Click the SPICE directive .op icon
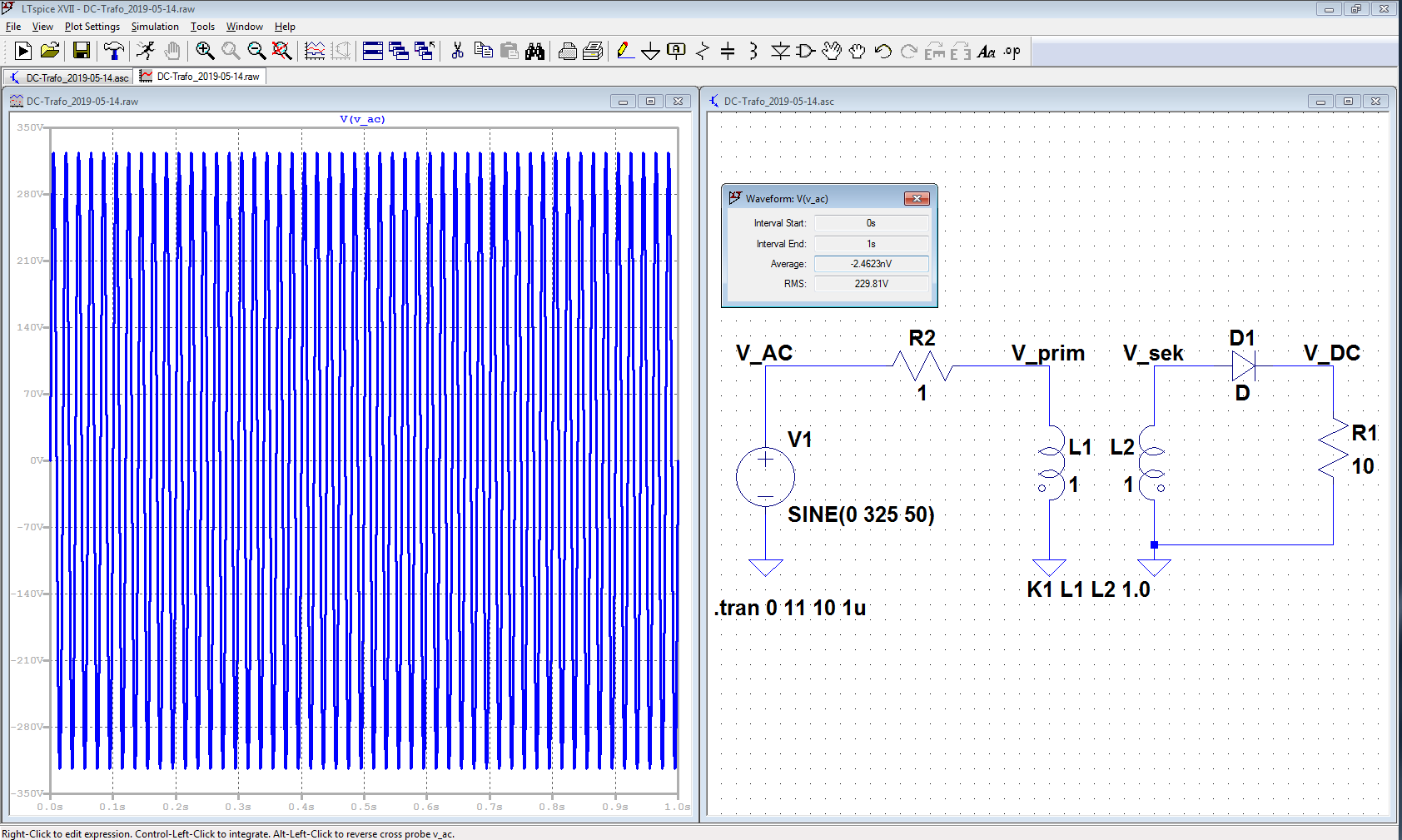Viewport: 1402px width, 840px height. (1012, 52)
